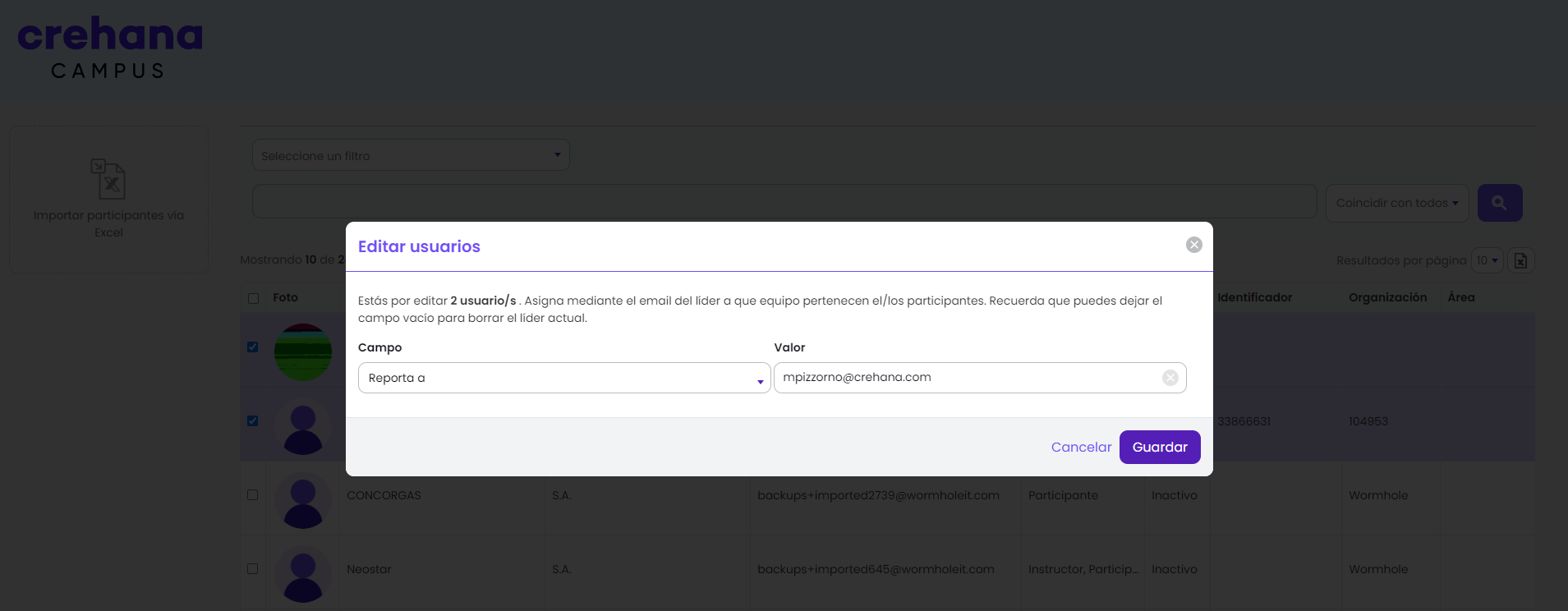Viewport: 1568px width, 611px height.
Task: Check the CONCORGAS row checkbox
Action: [253, 494]
